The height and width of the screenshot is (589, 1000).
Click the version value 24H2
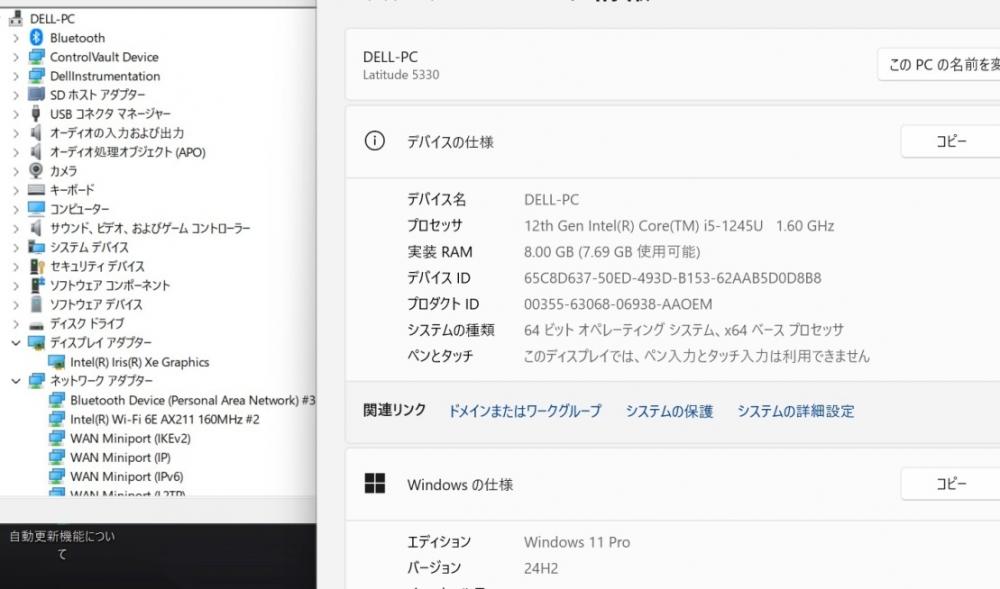[x=541, y=568]
